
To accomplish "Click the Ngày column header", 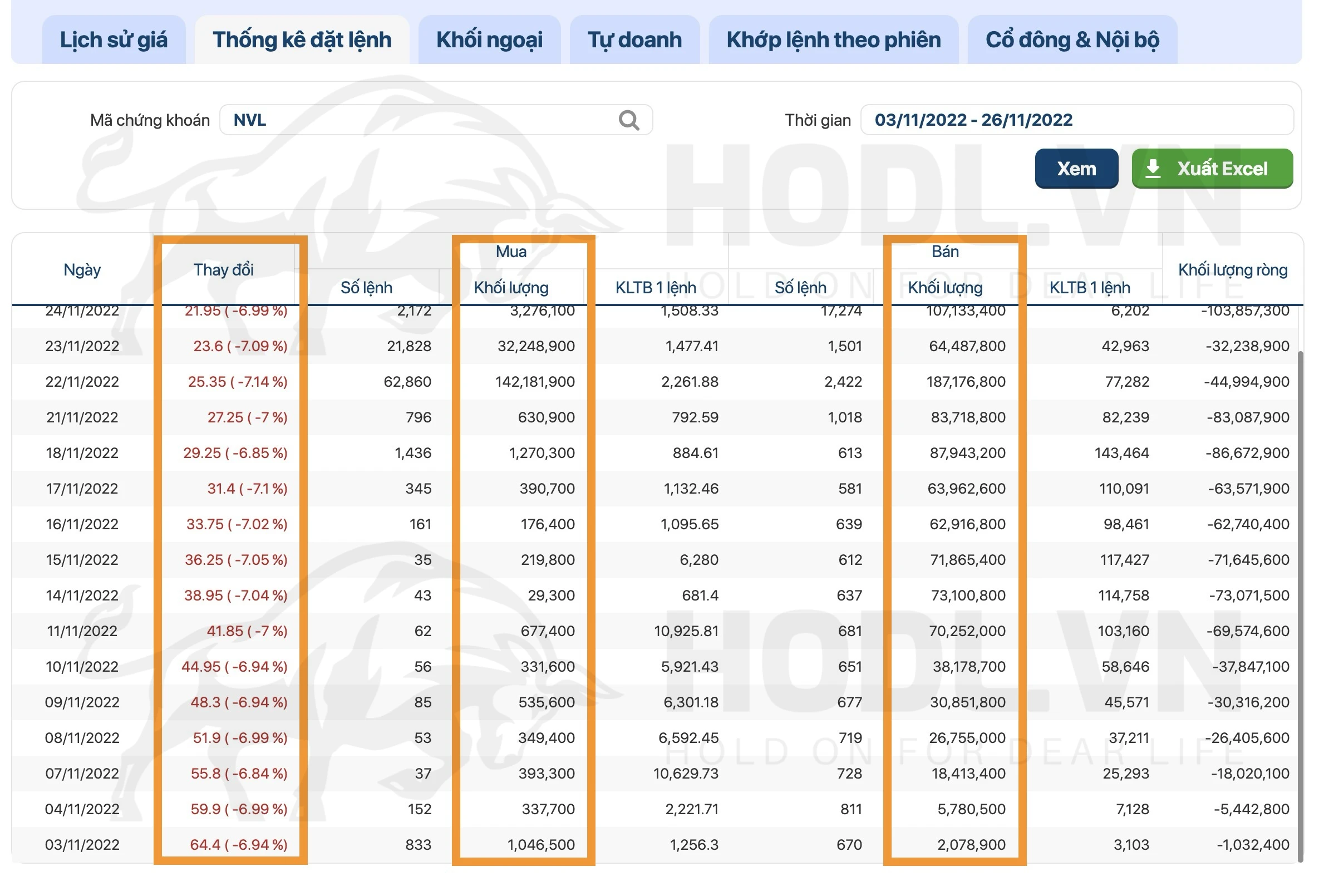I will pyautogui.click(x=82, y=269).
